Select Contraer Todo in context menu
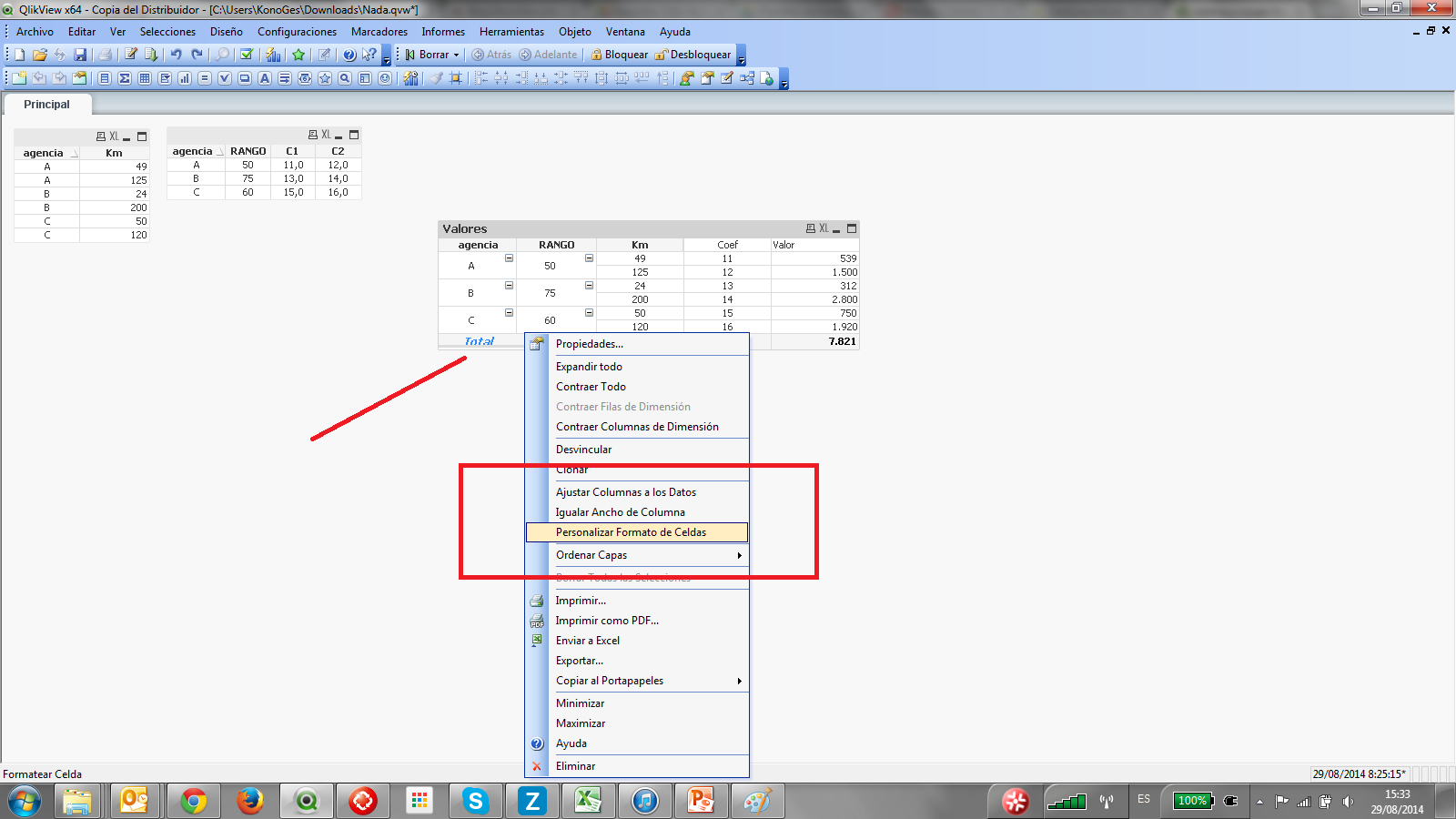 click(637, 387)
